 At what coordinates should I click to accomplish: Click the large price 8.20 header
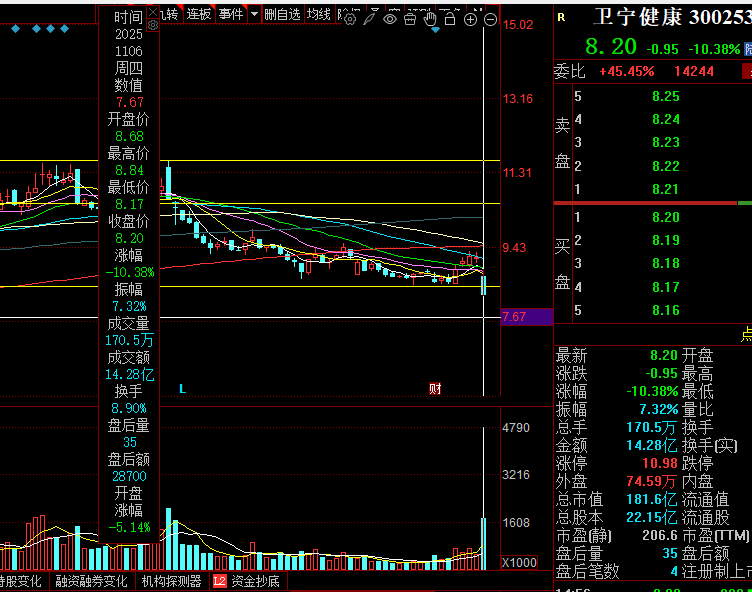click(x=611, y=47)
